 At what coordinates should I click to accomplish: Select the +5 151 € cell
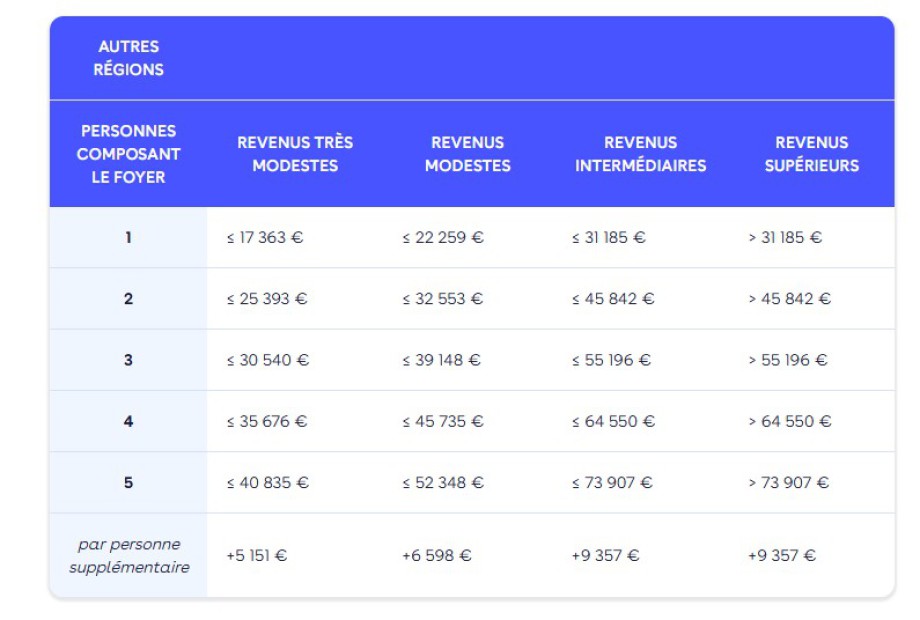coord(256,556)
